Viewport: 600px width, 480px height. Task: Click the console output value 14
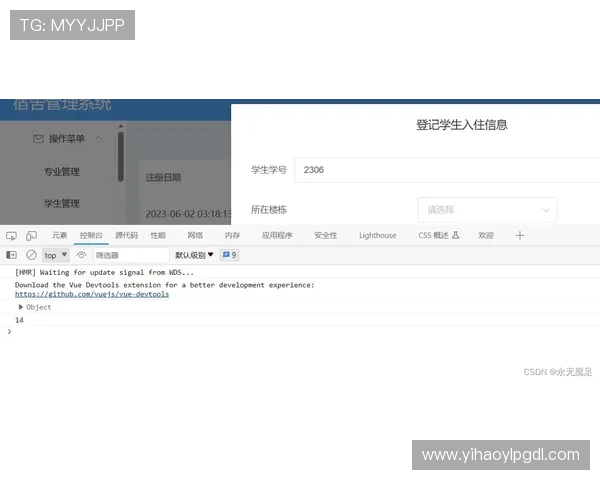pyautogui.click(x=19, y=320)
